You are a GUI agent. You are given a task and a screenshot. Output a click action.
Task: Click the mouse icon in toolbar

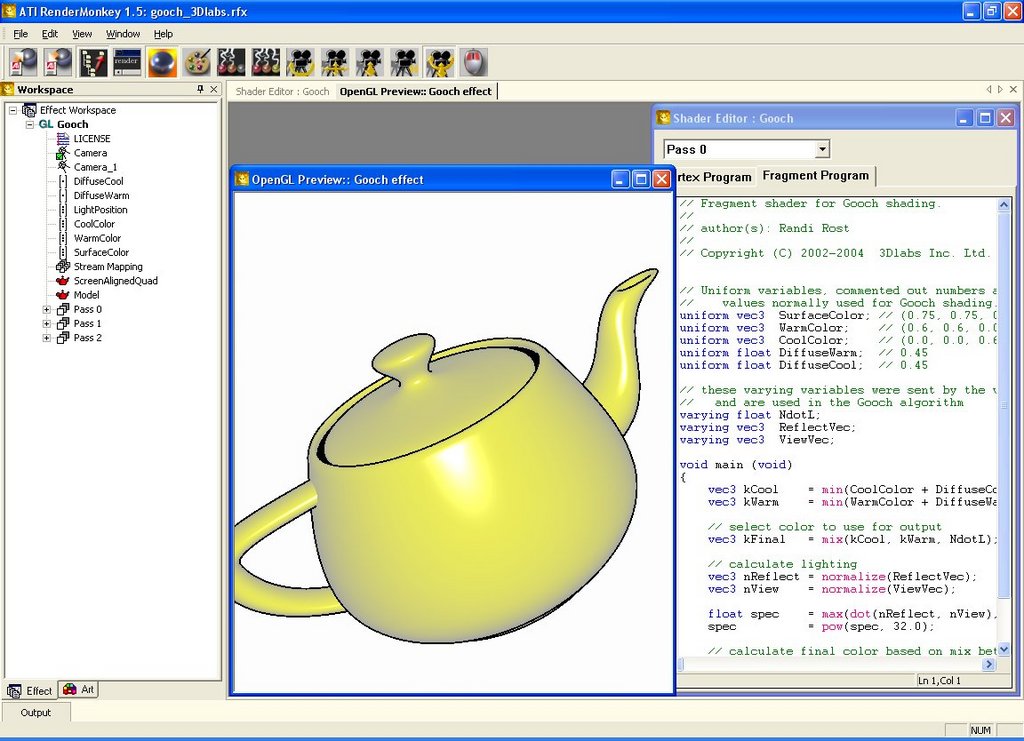pyautogui.click(x=474, y=62)
